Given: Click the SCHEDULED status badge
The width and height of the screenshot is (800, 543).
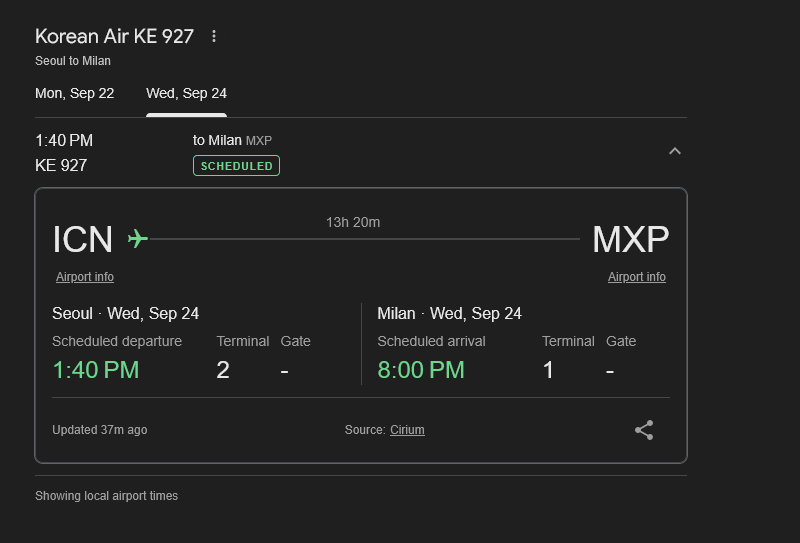Looking at the screenshot, I should coord(236,166).
